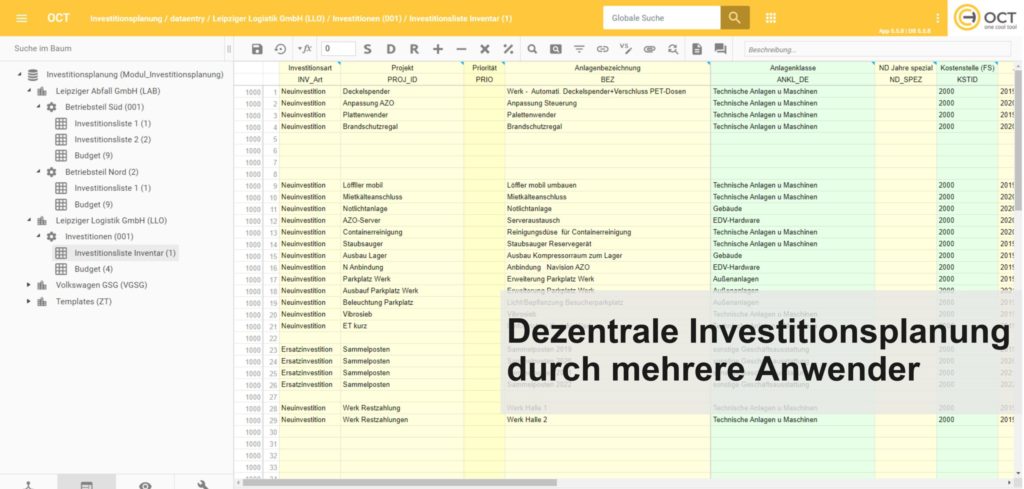
Task: Select Investitionsliste 2 (2) tree item
Action: [x=112, y=139]
